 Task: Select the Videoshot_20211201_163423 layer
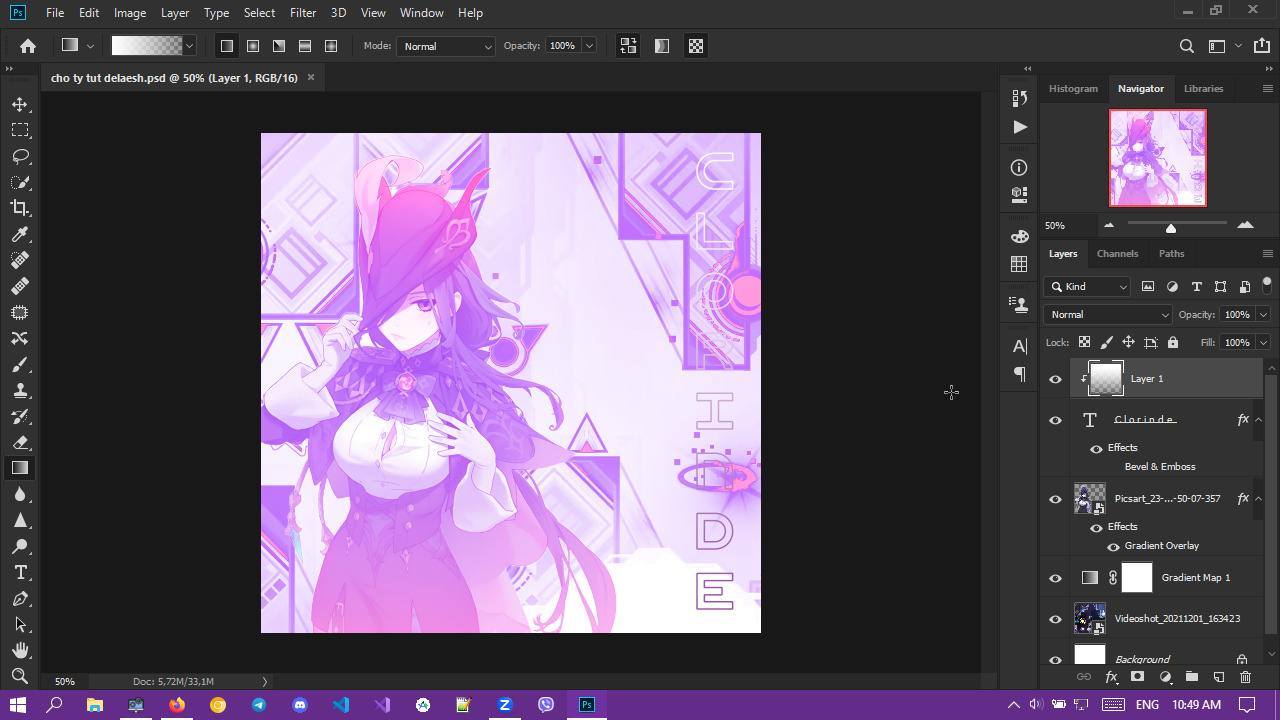click(1176, 618)
